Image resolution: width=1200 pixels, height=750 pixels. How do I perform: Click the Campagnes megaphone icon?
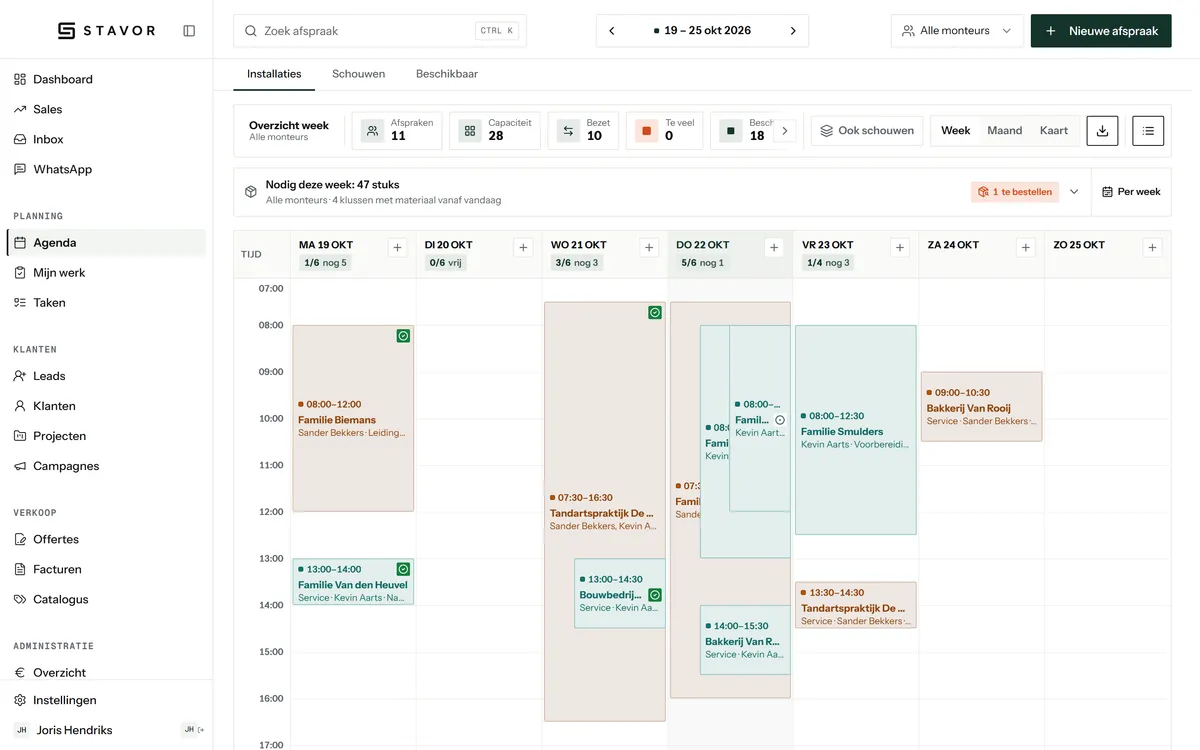click(x=20, y=466)
